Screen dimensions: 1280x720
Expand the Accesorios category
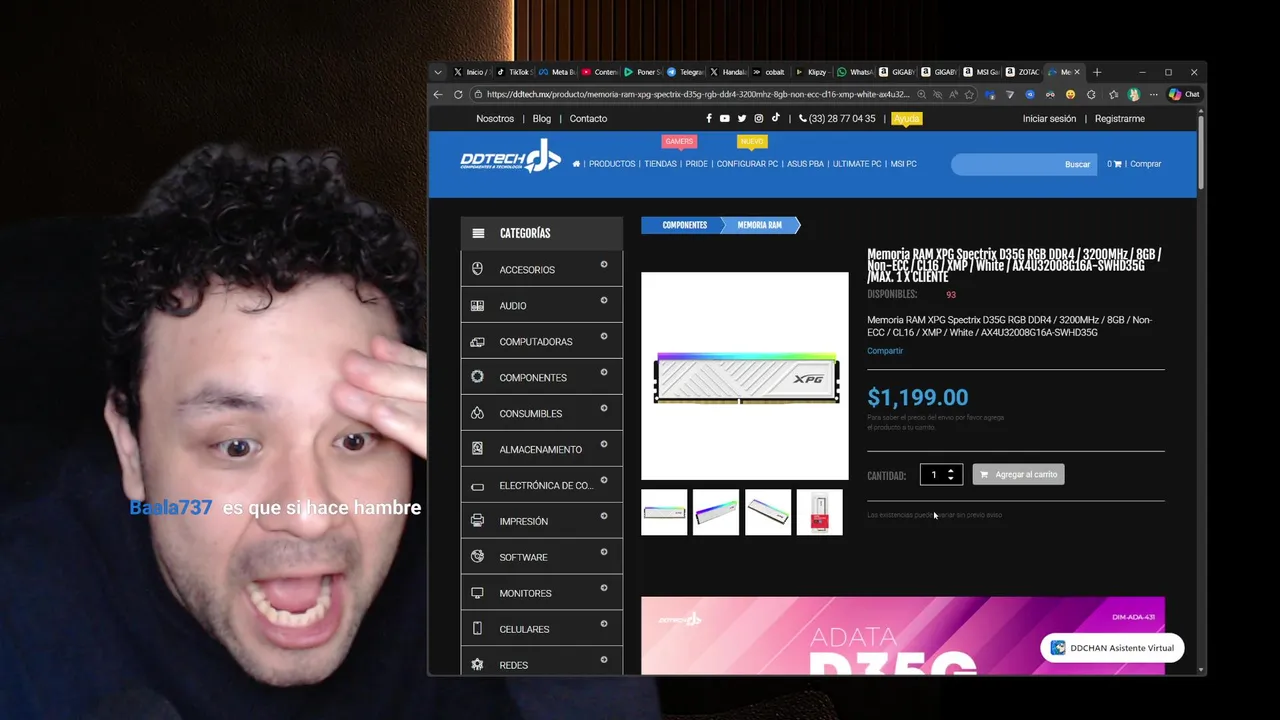pos(604,265)
